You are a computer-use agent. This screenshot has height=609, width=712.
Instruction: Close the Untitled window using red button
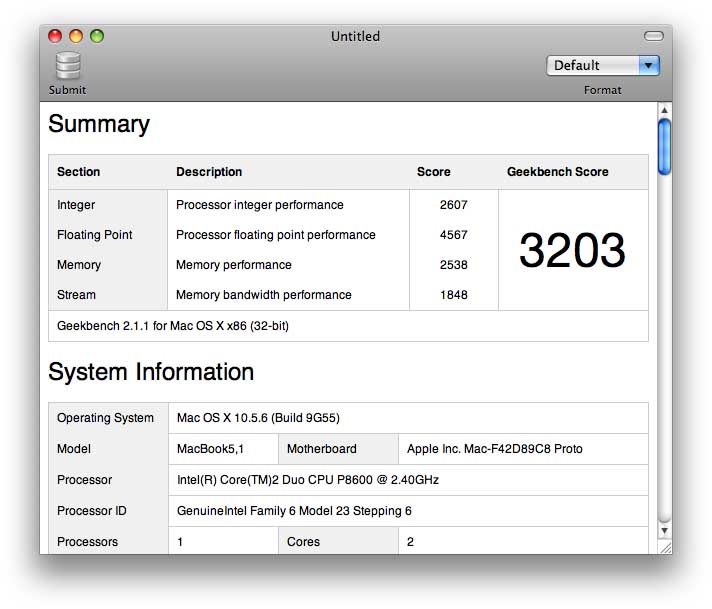click(55, 36)
